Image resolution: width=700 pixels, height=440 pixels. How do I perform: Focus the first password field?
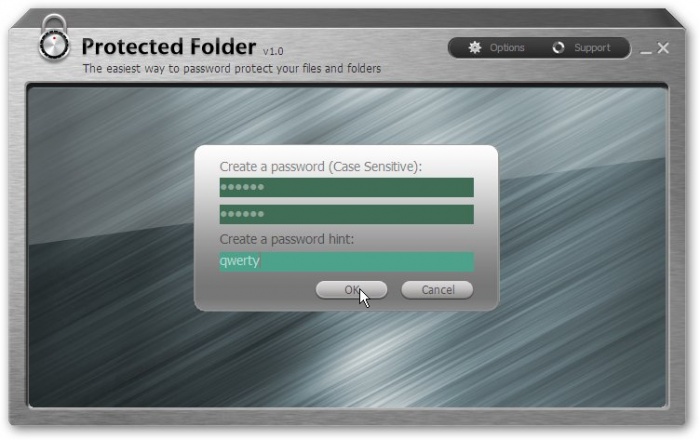[346, 187]
